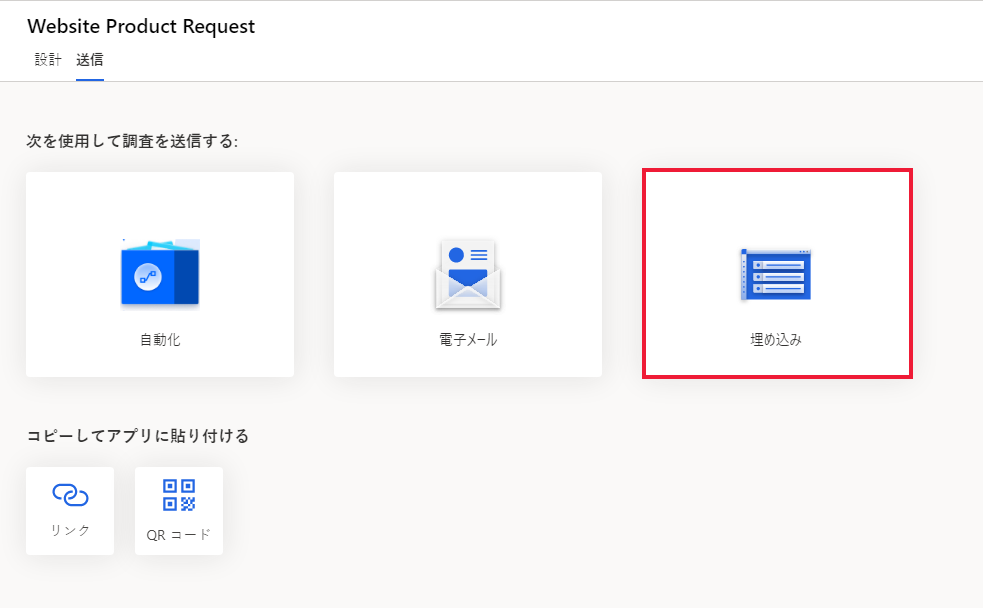
Task: Click the QR コード copy option
Action: (x=178, y=510)
